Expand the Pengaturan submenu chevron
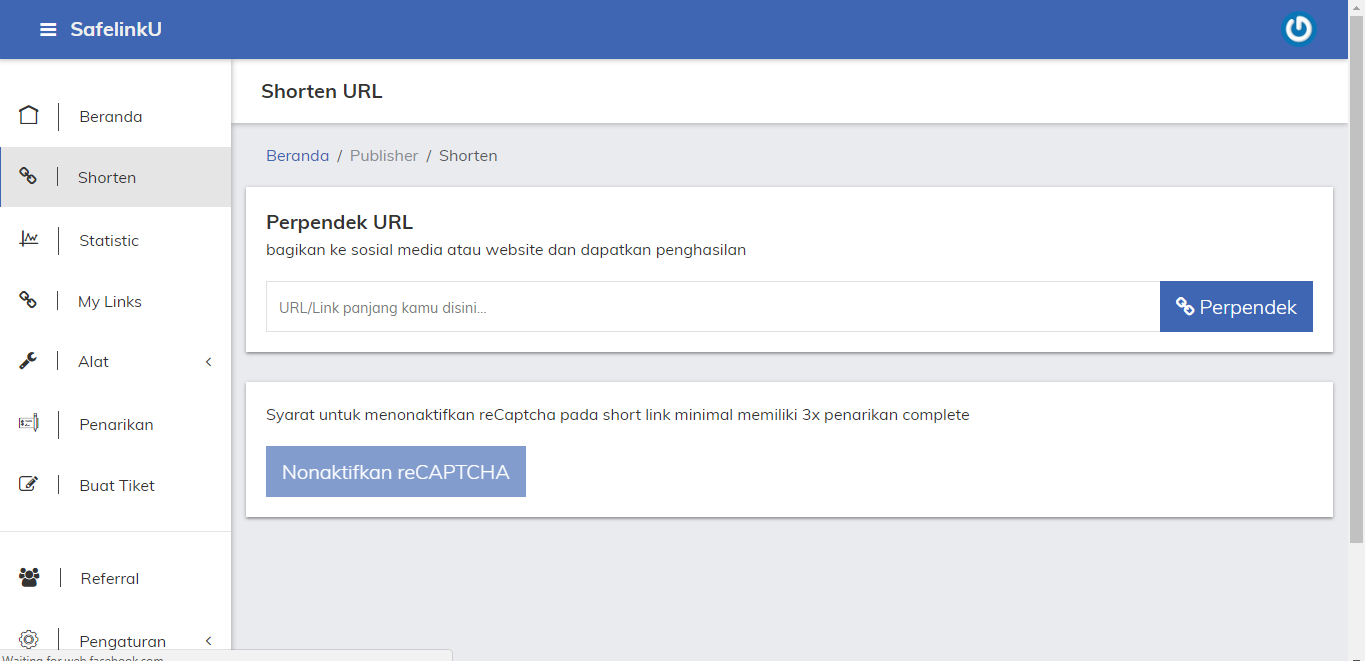The width and height of the screenshot is (1365, 661). tap(208, 641)
